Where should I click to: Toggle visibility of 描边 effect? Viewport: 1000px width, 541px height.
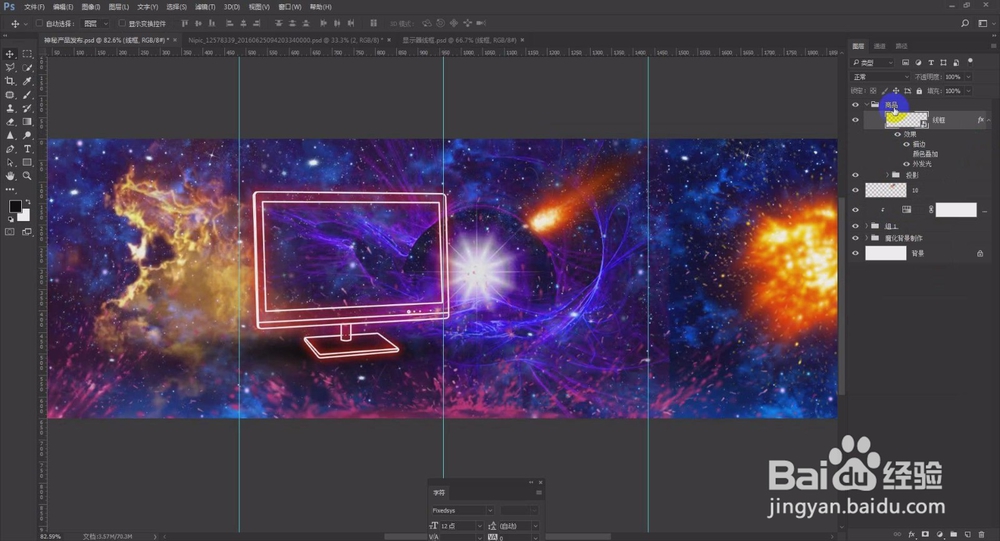[x=906, y=144]
